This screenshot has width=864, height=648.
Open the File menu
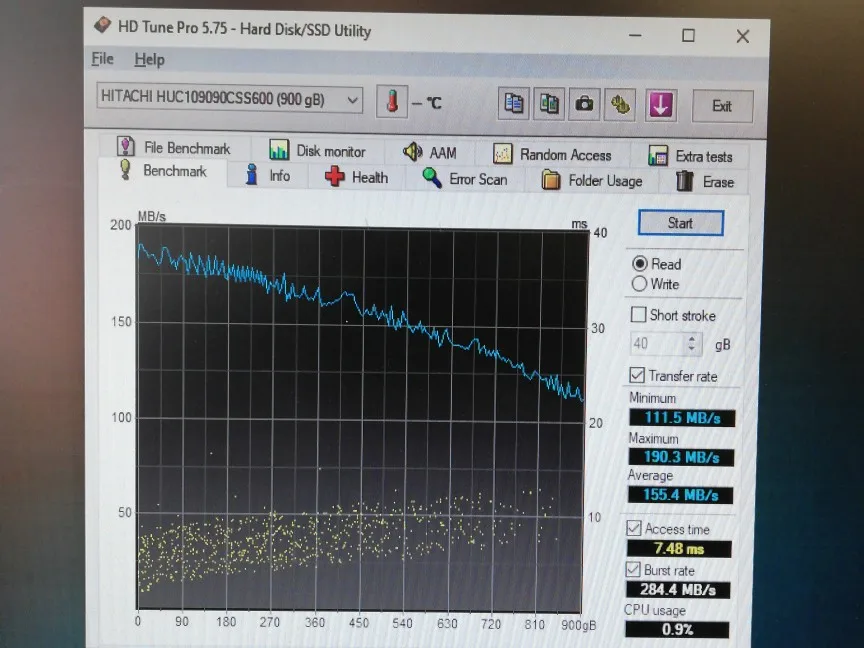(x=102, y=58)
